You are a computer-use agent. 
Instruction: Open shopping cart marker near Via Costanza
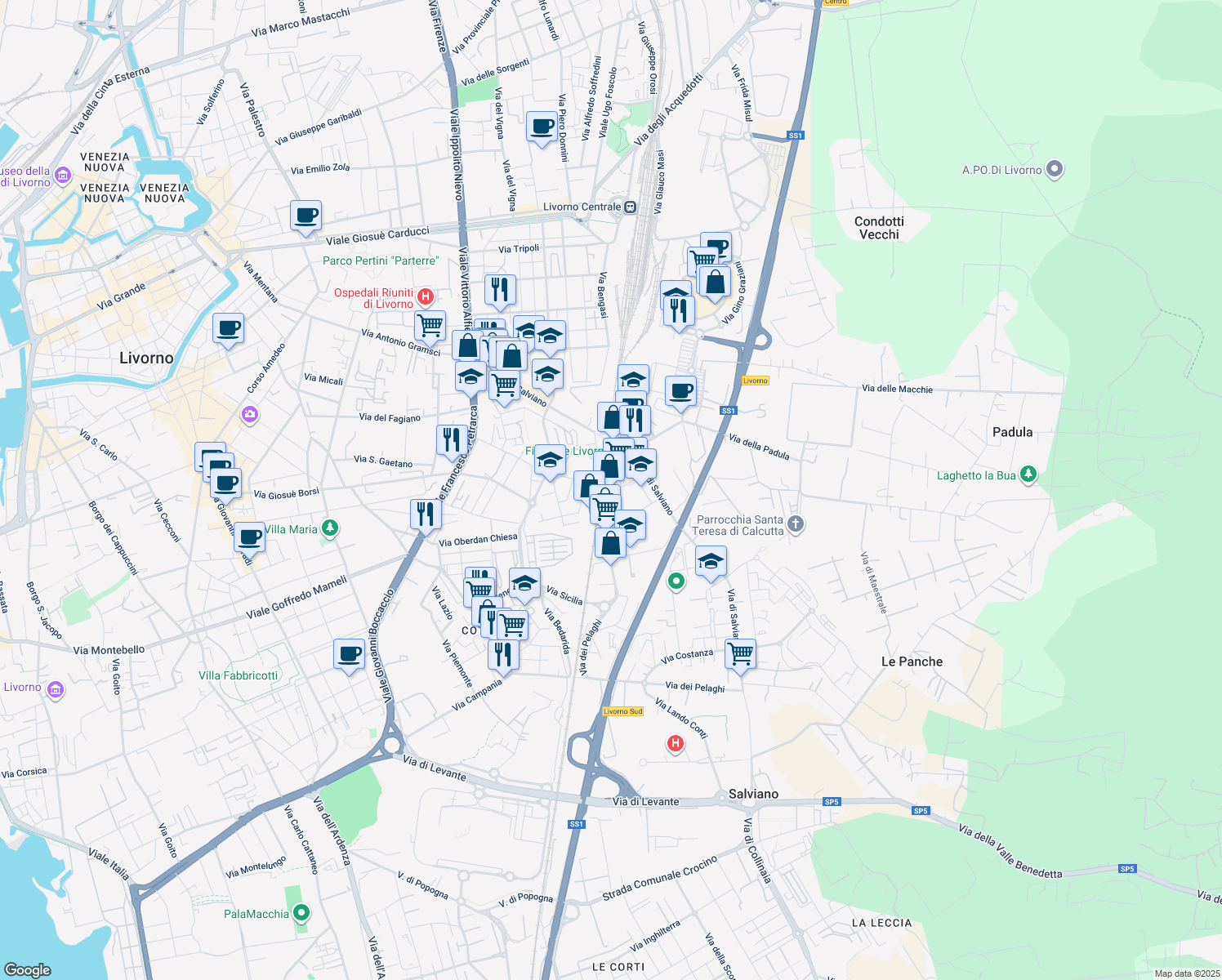(x=740, y=653)
